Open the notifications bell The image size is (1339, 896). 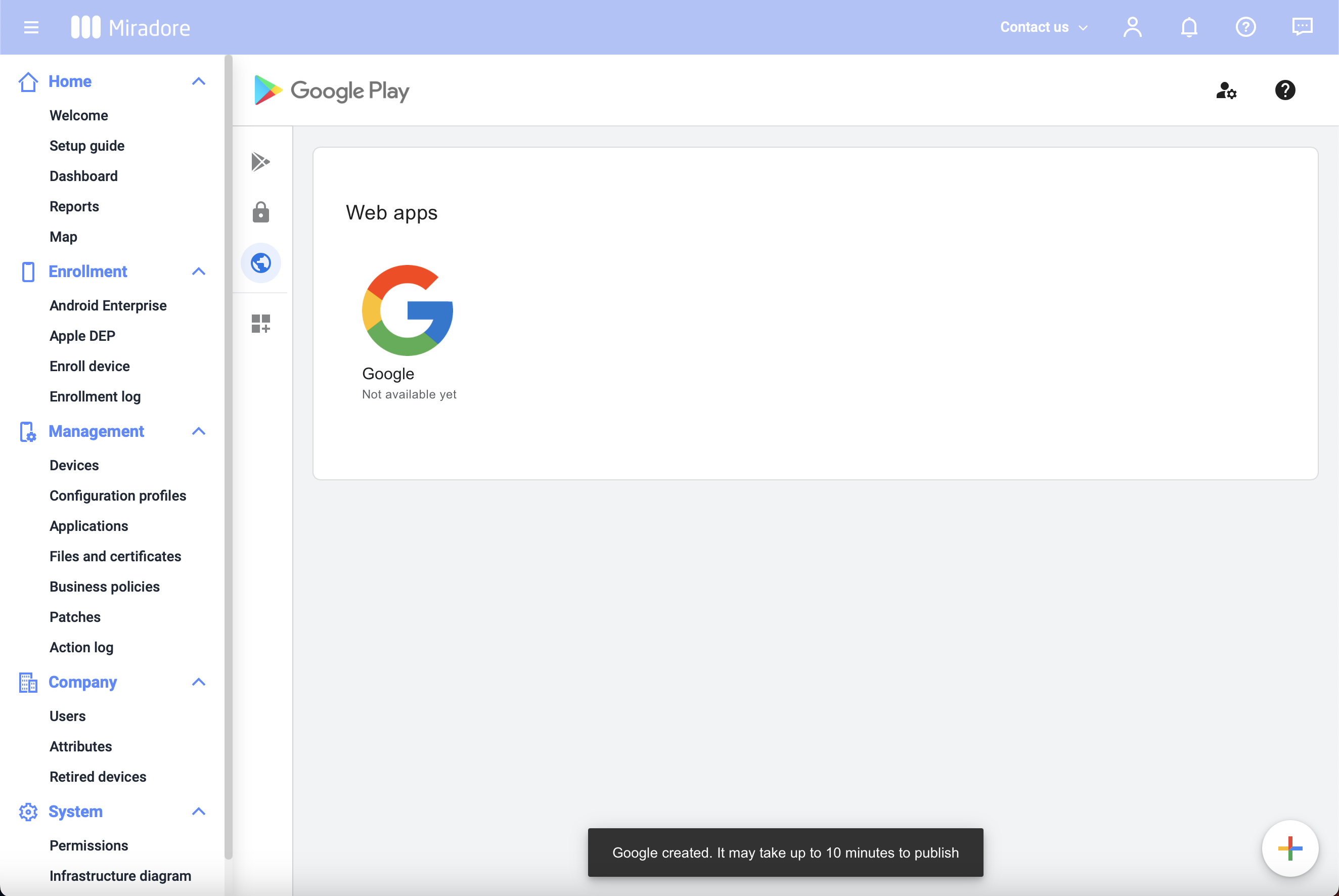click(x=1189, y=27)
